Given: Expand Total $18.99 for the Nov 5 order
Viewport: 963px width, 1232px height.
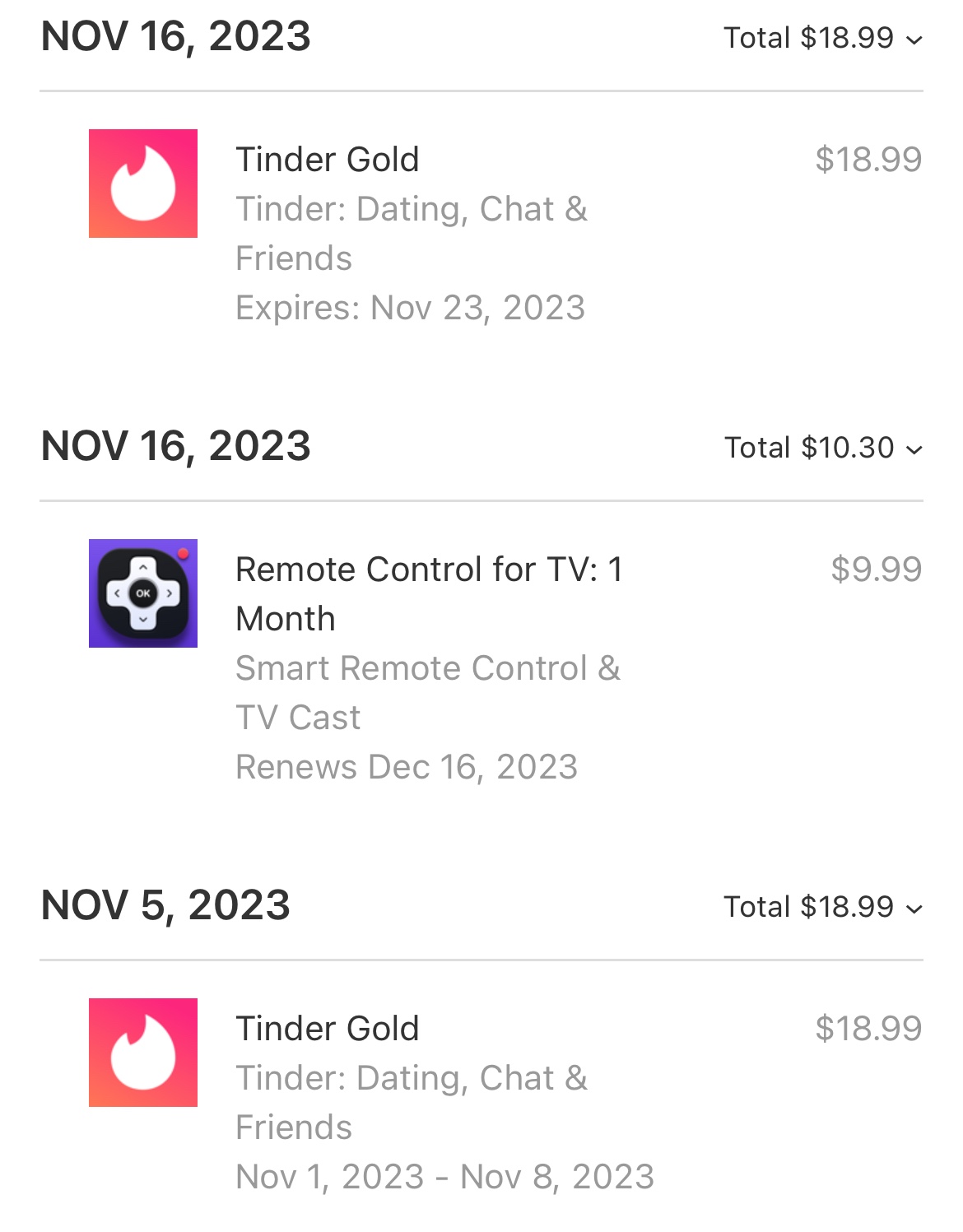Looking at the screenshot, I should (823, 907).
